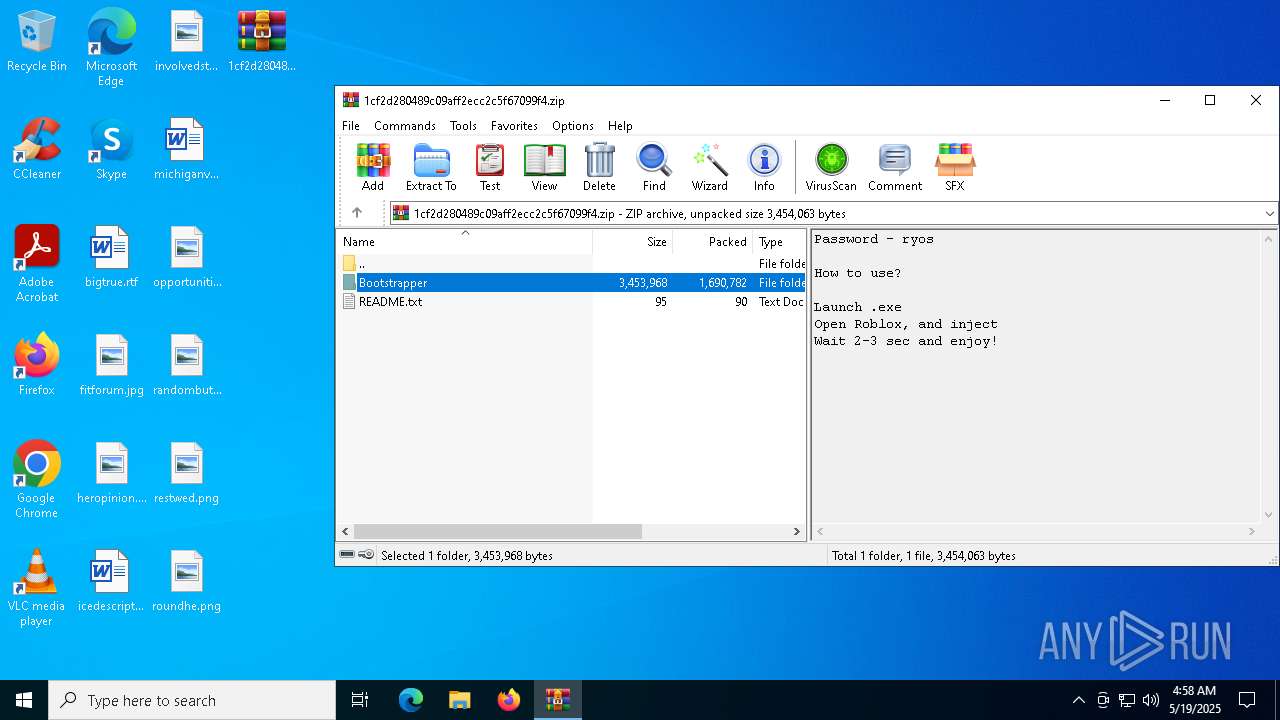Select the restwed.png desktop file
The width and height of the screenshot is (1280, 720).
187,474
